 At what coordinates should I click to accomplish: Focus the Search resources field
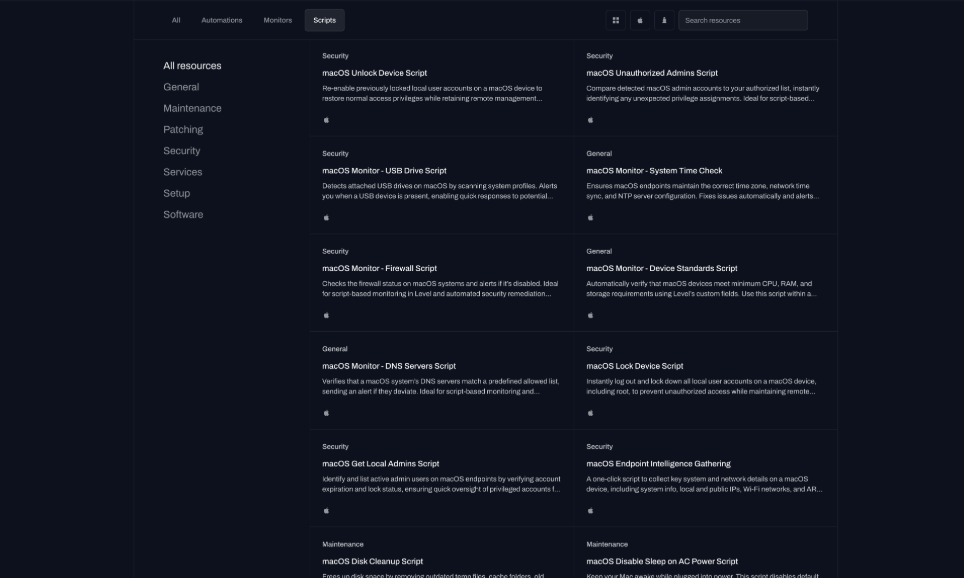(743, 20)
